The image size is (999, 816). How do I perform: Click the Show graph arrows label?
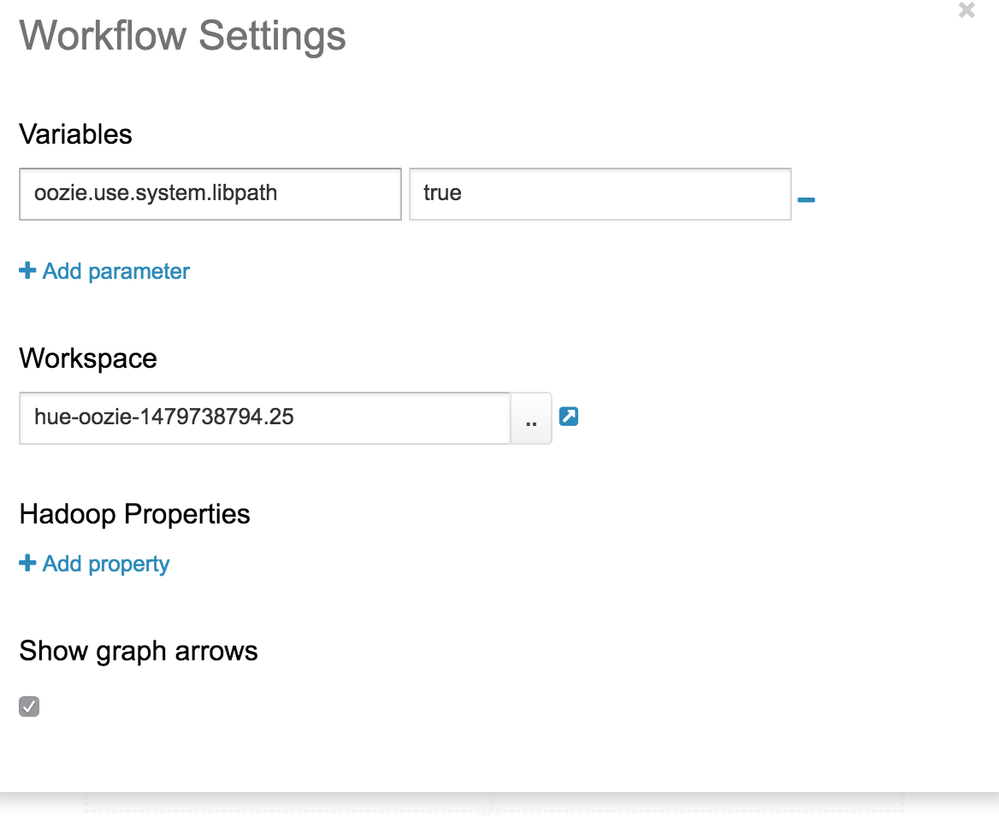(x=139, y=651)
